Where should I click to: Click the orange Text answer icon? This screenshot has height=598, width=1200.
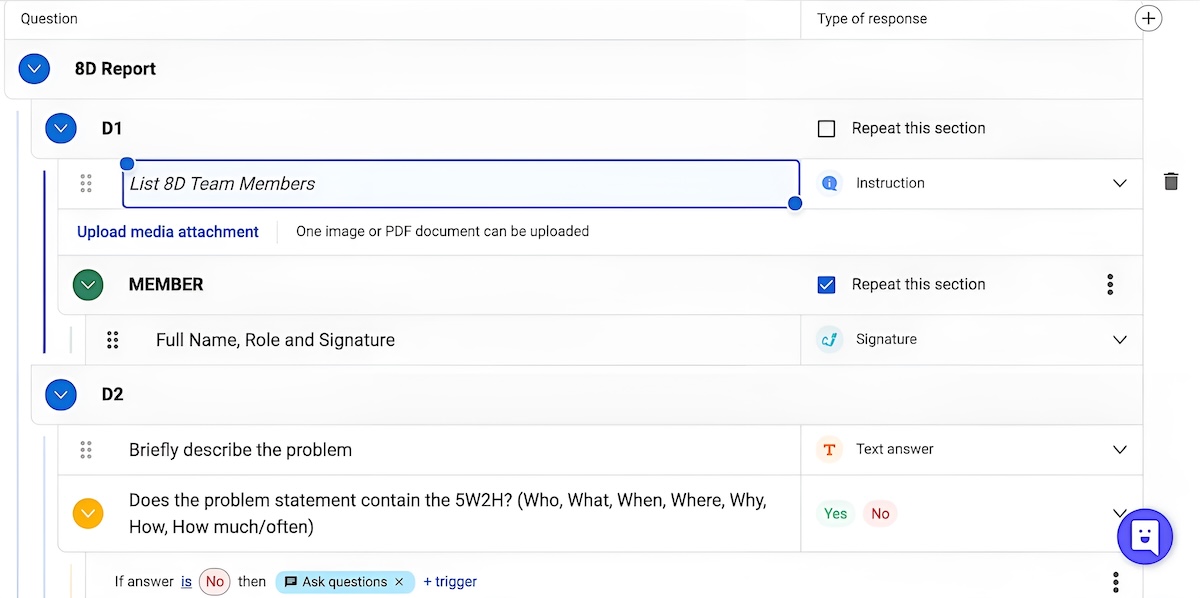[829, 449]
